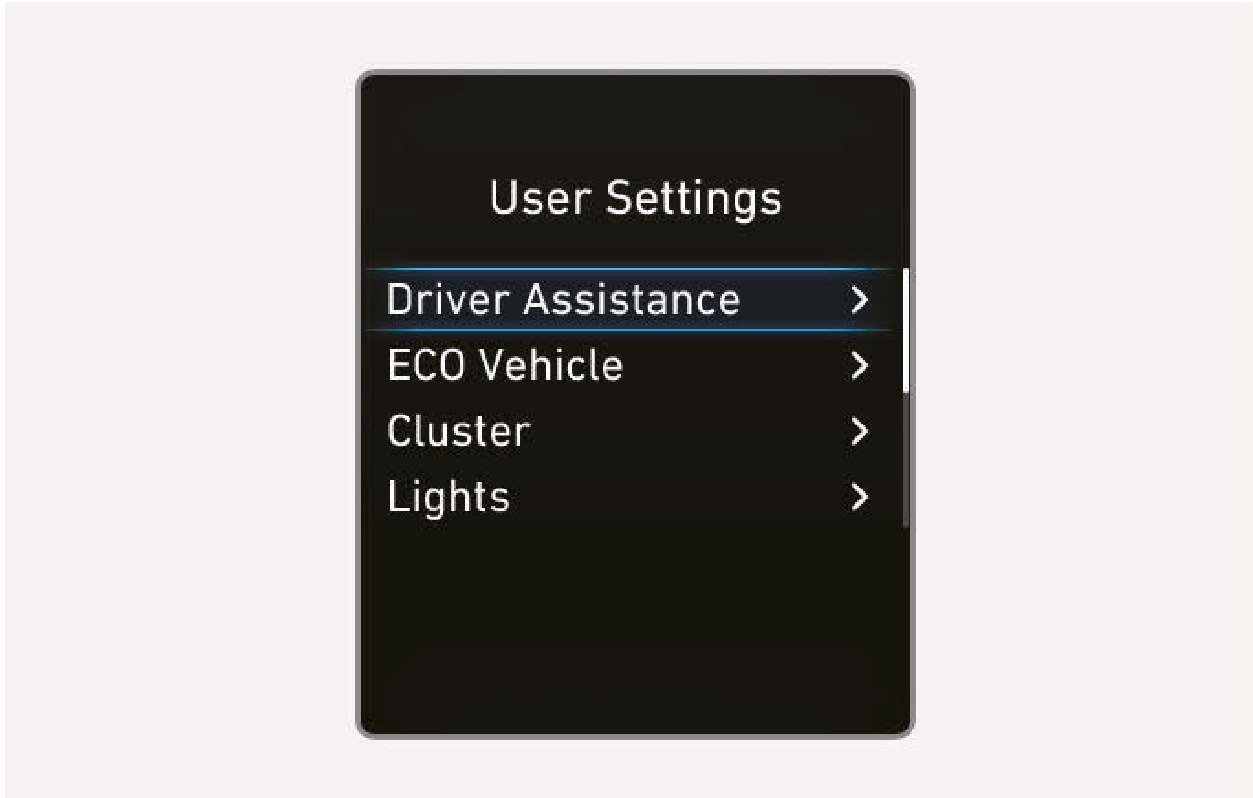The height and width of the screenshot is (798, 1253).
Task: Enter the Cluster submenu with its chevron
Action: point(859,432)
